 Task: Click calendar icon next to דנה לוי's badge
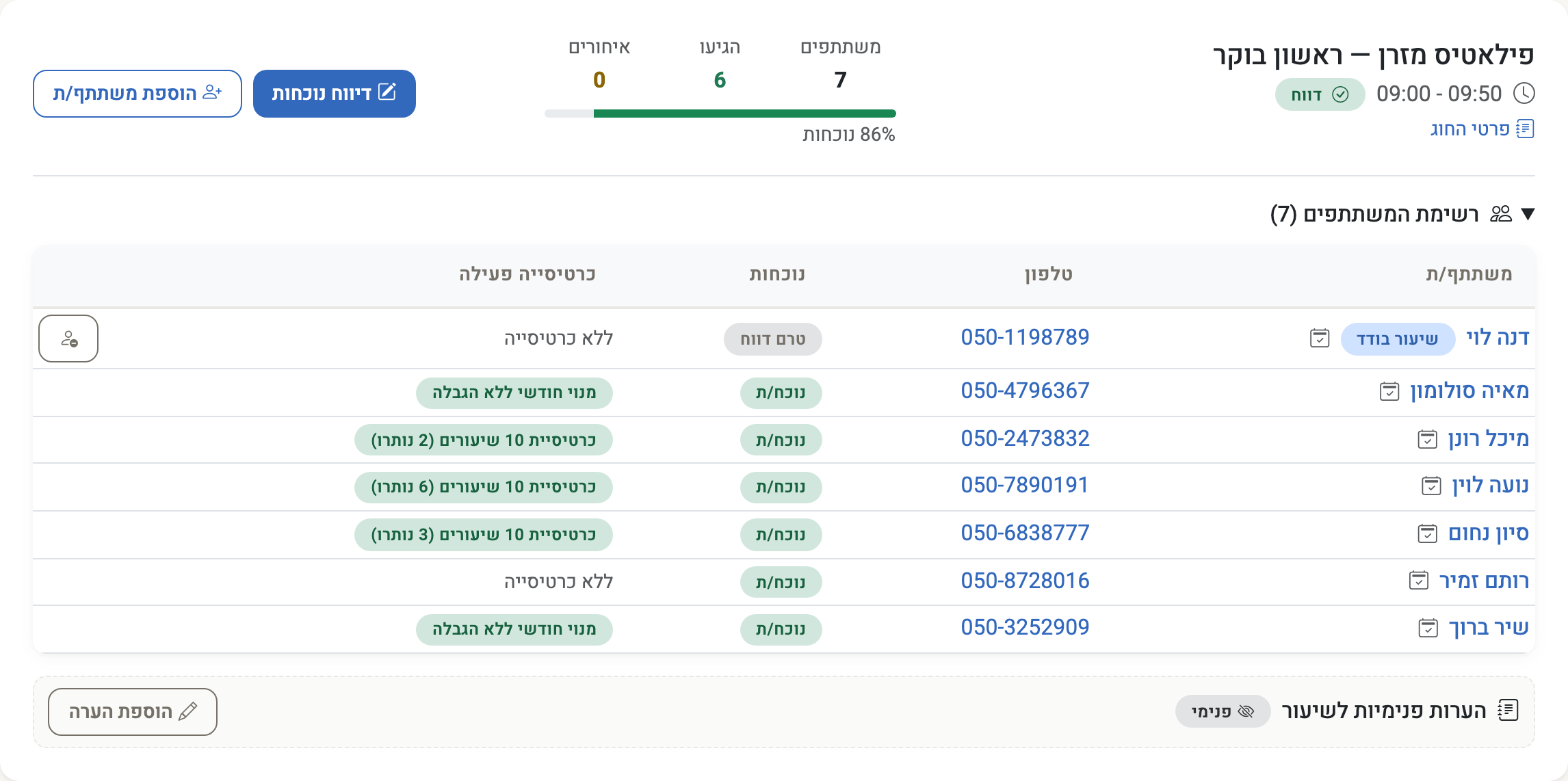click(x=1320, y=338)
